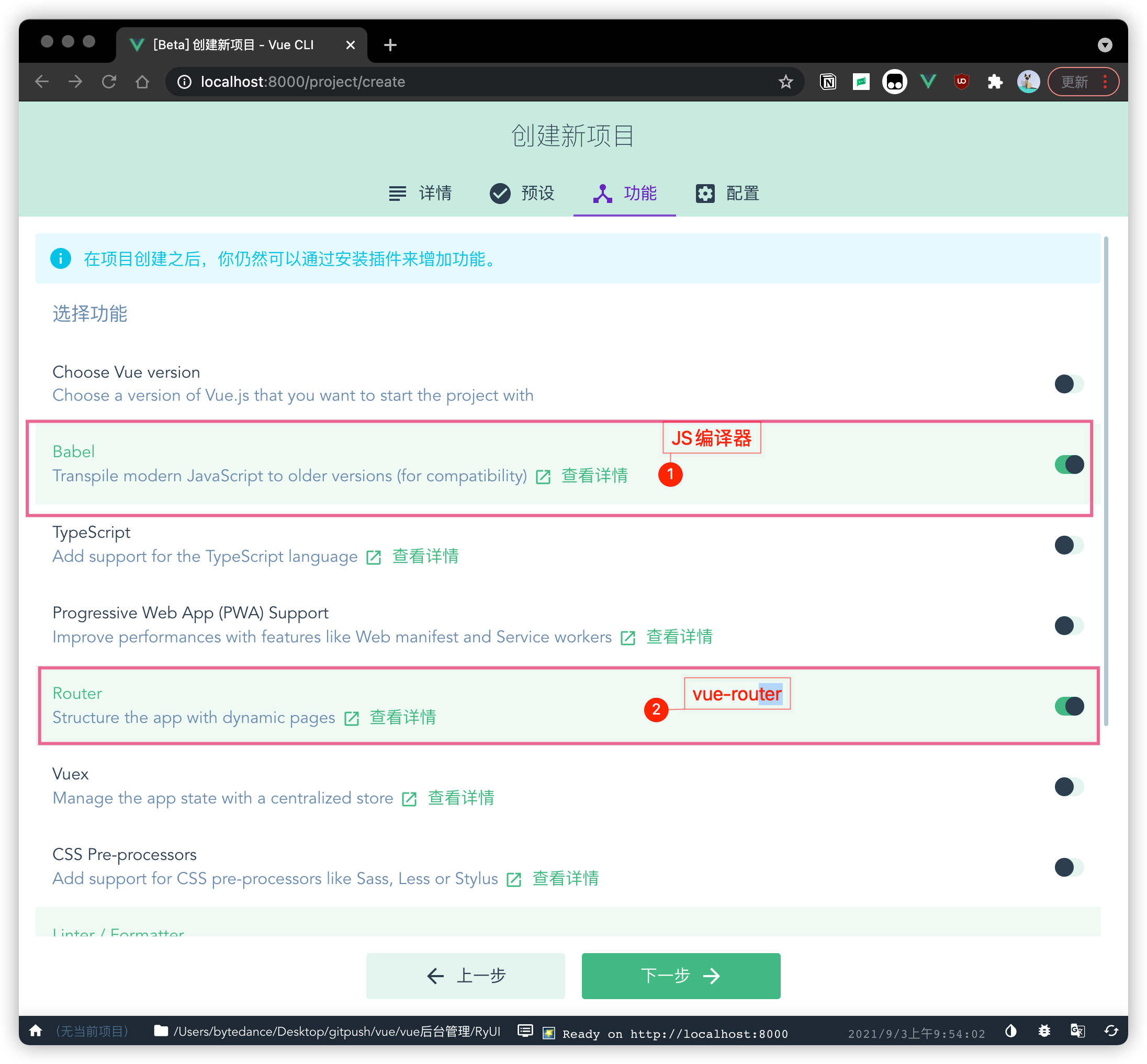Click the translate icon in status bar

pos(1077,1031)
